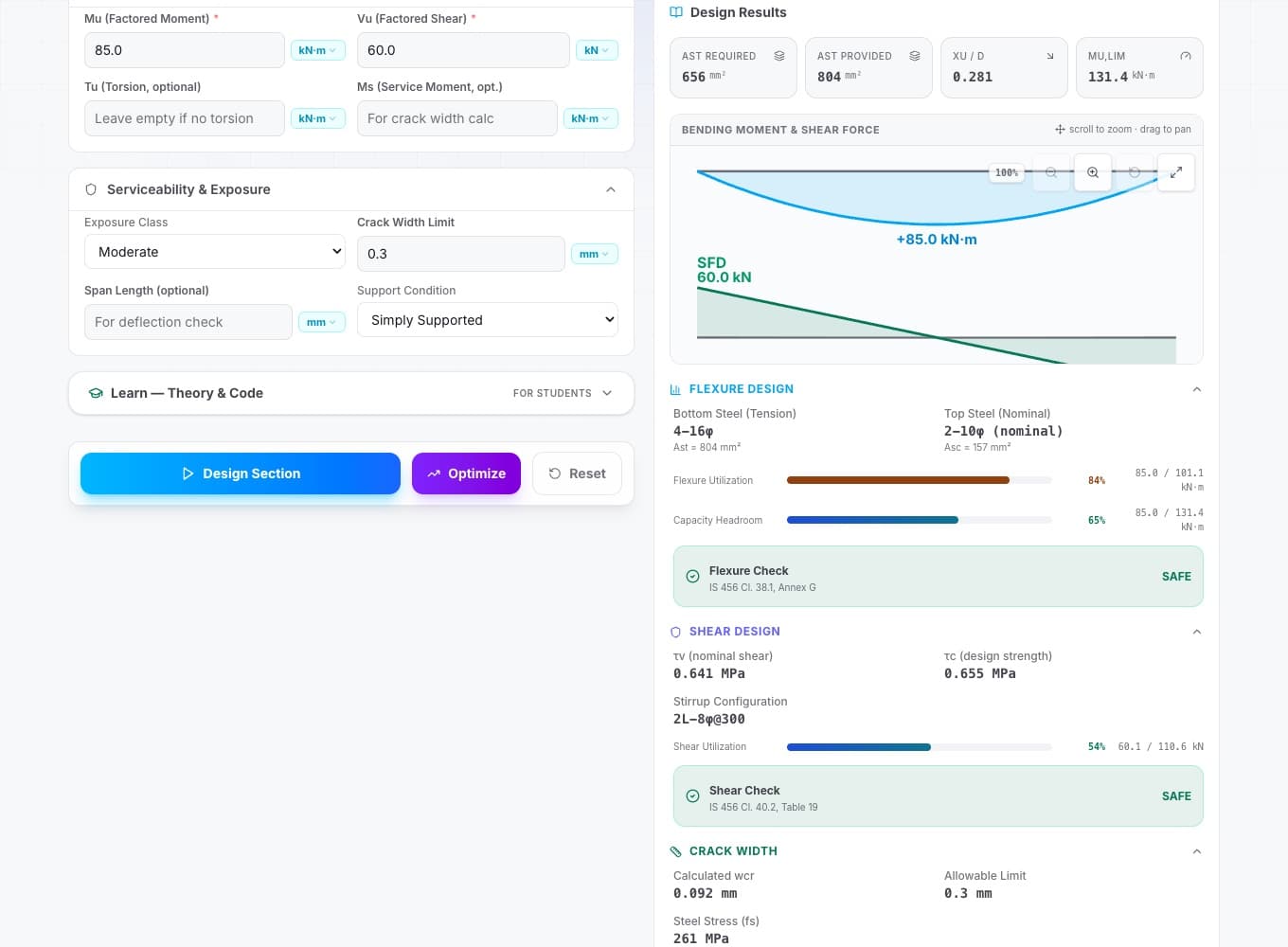The height and width of the screenshot is (947, 1288).
Task: Zoom in on the bending moment chart
Action: [x=1093, y=172]
